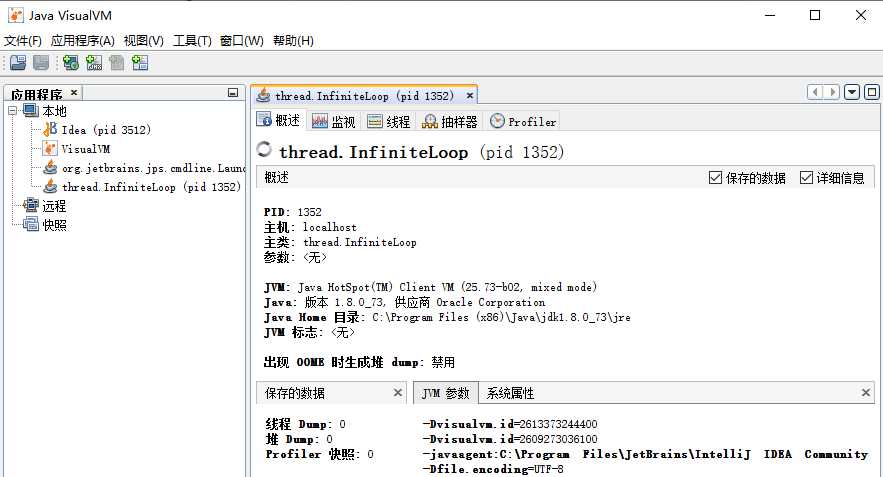Click the Add Remote Host toolbar icon
883x477 pixels.
[x=71, y=63]
